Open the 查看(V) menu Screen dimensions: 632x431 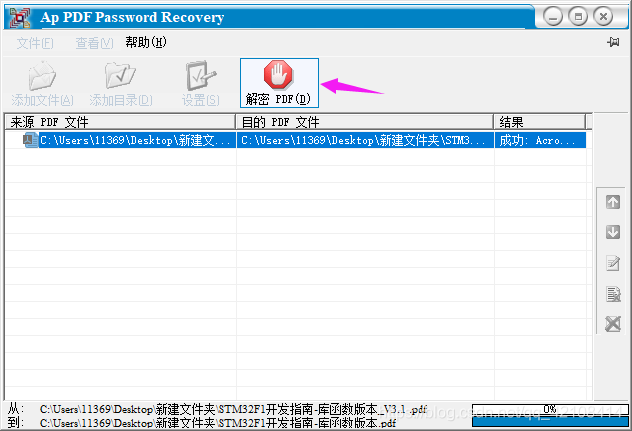point(94,43)
